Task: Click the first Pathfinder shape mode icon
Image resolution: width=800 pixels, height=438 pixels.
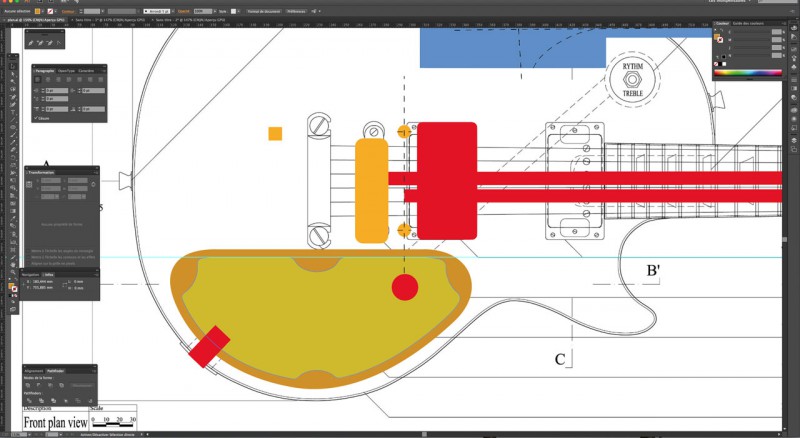Action: [30, 385]
